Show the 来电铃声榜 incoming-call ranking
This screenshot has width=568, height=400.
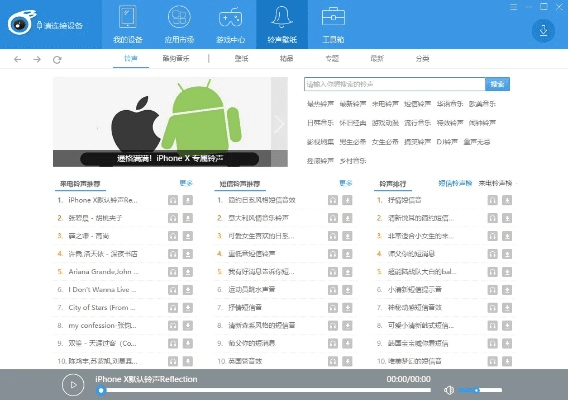click(495, 183)
